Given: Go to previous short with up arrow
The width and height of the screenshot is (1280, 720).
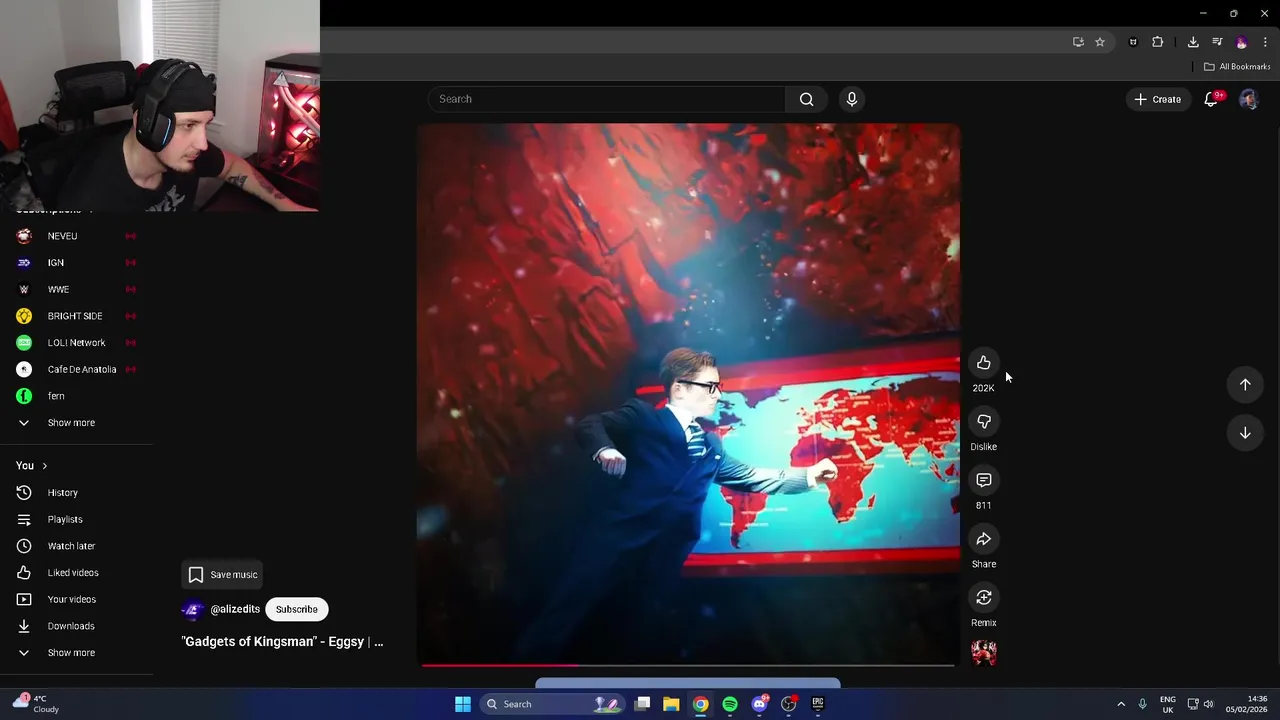Looking at the screenshot, I should click(1245, 385).
